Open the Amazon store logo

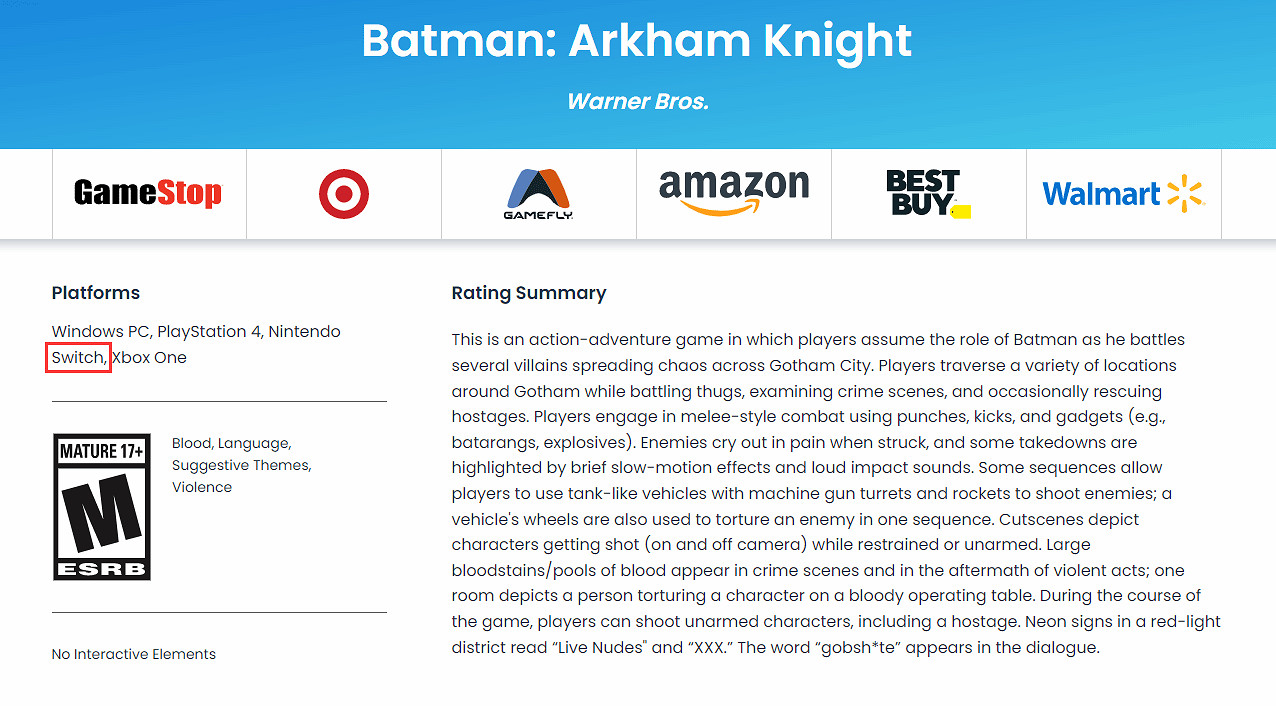733,192
